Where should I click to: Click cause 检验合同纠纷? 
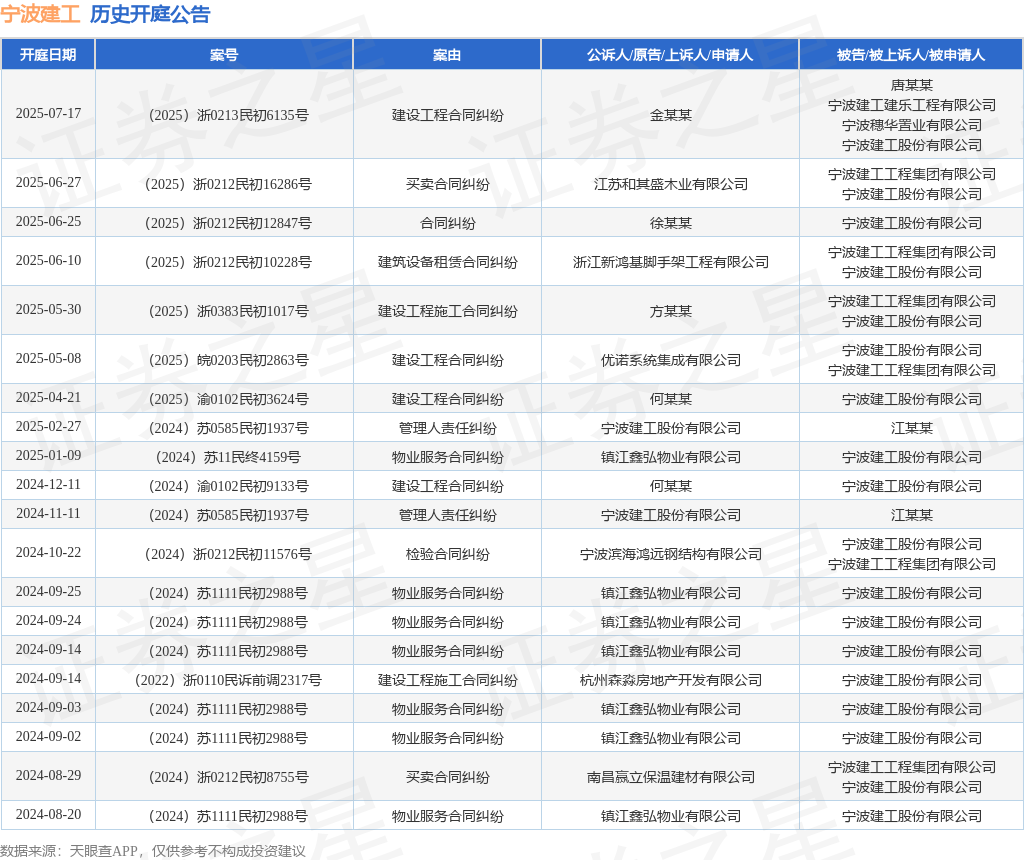click(x=447, y=554)
